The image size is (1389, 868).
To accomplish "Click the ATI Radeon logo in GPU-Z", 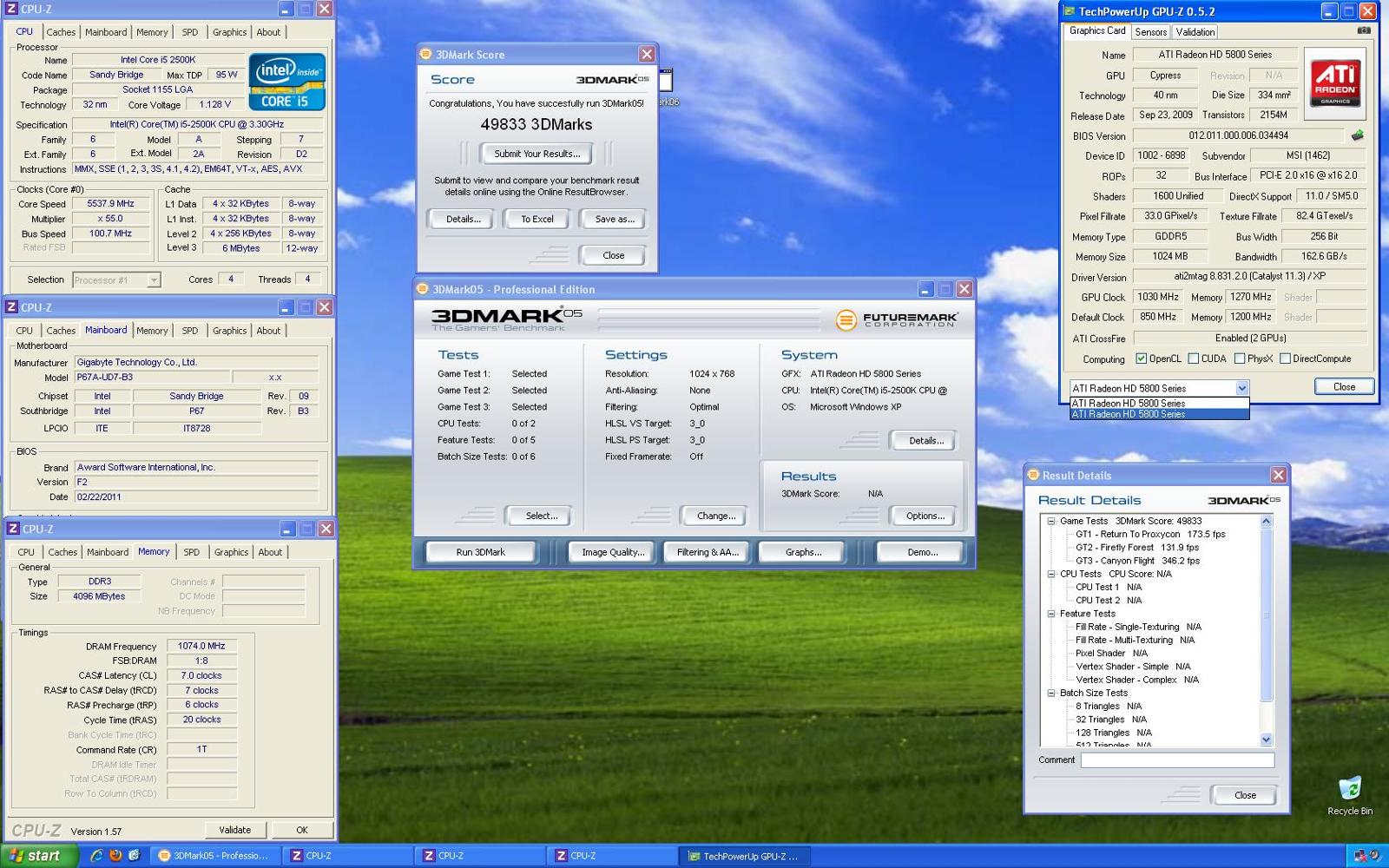I will 1335,83.
